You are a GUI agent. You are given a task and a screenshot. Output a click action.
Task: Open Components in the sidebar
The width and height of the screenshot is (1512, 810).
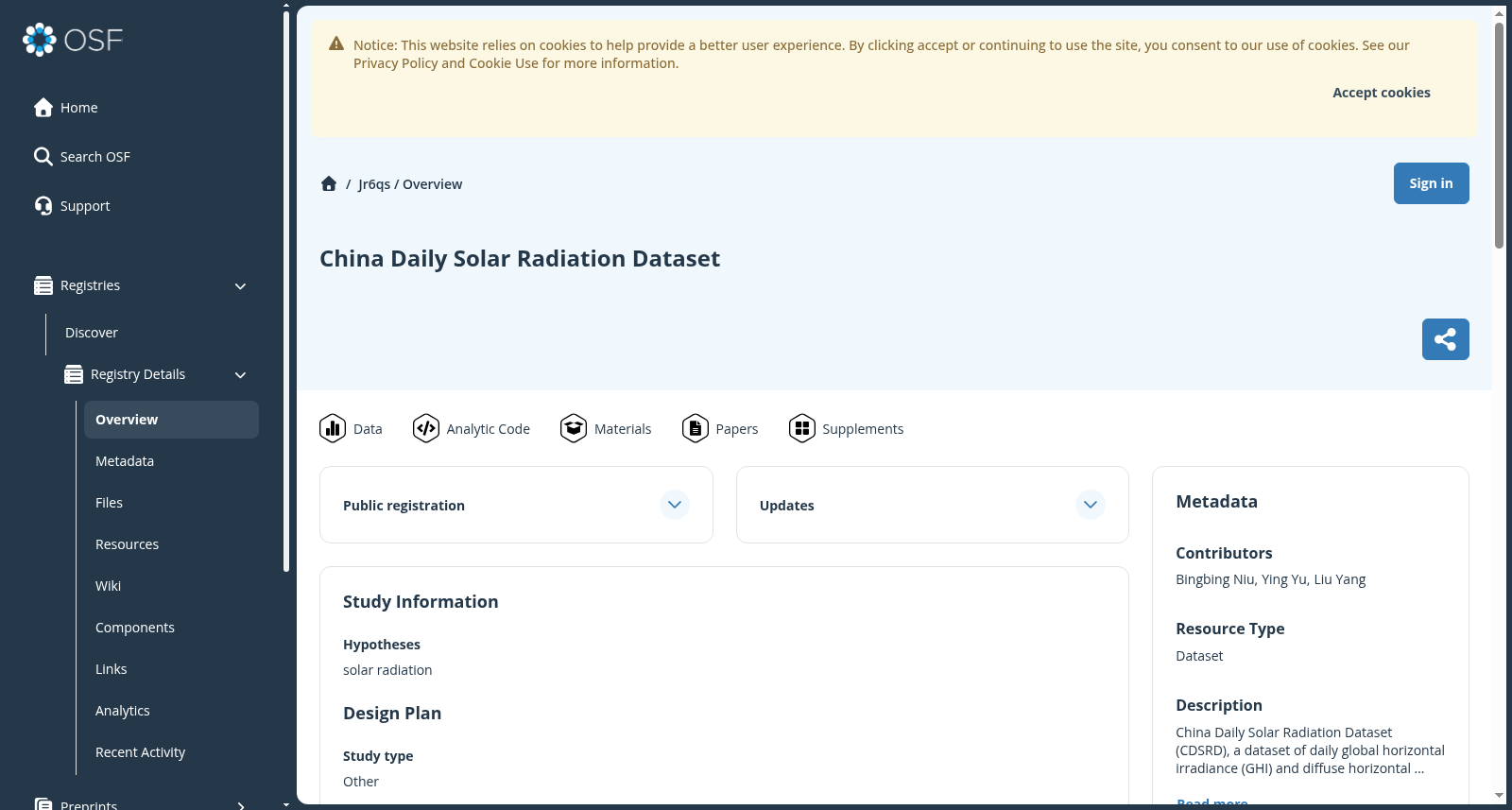[171, 628]
